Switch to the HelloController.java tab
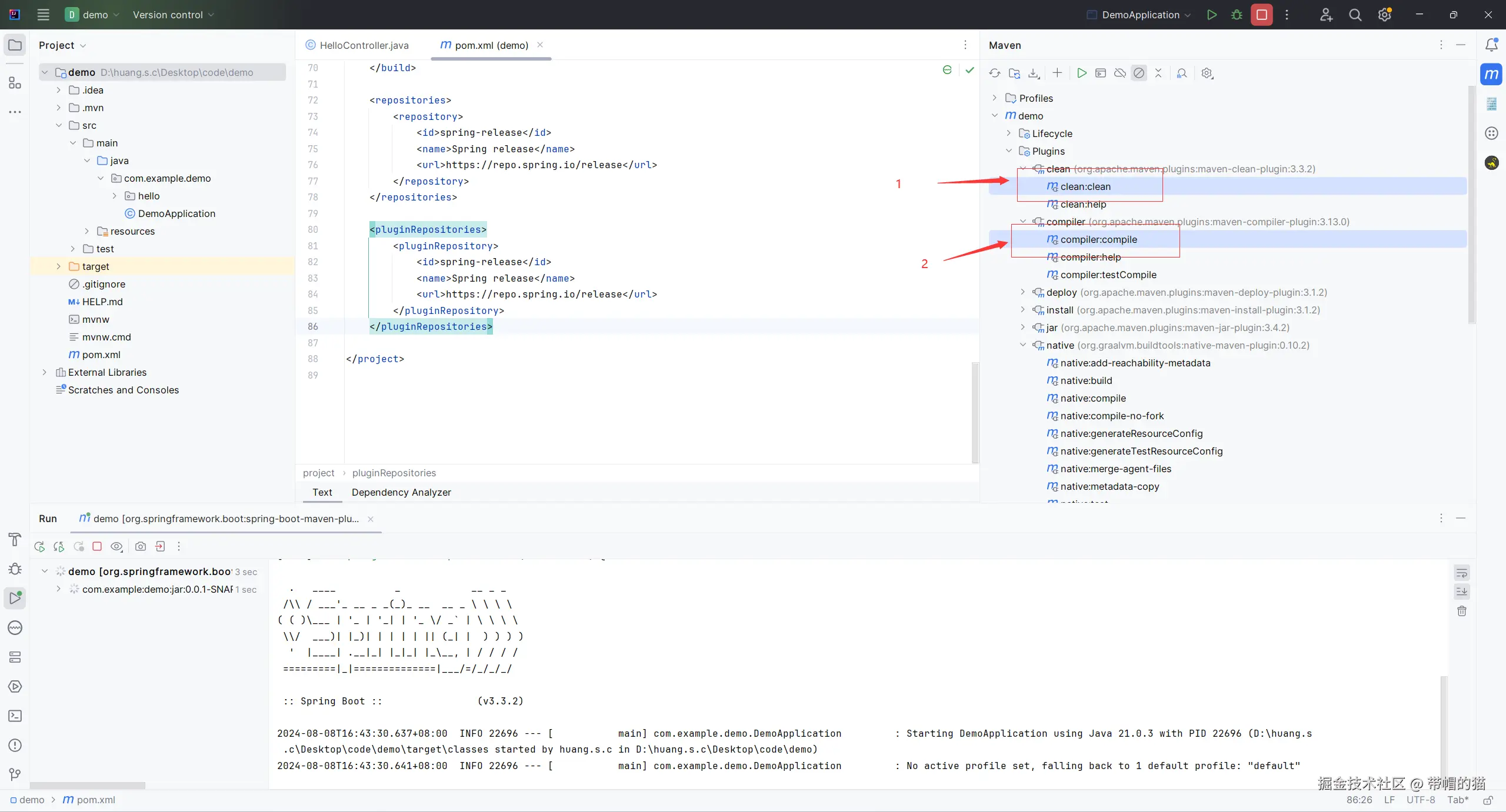The height and width of the screenshot is (812, 1506). [364, 45]
